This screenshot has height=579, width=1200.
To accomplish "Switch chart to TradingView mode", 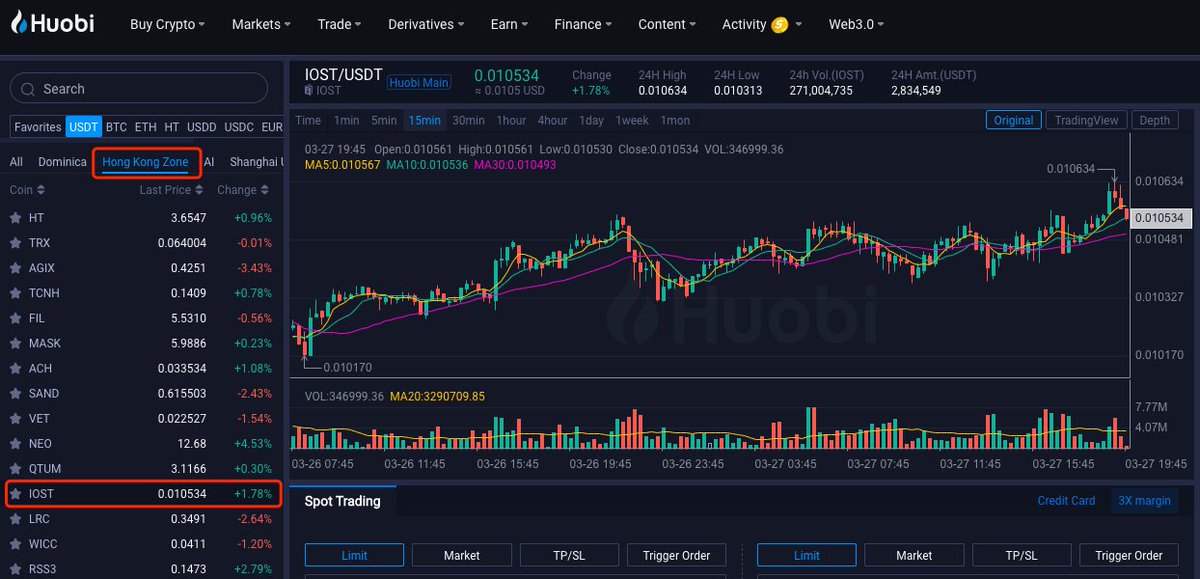I will (x=1087, y=120).
